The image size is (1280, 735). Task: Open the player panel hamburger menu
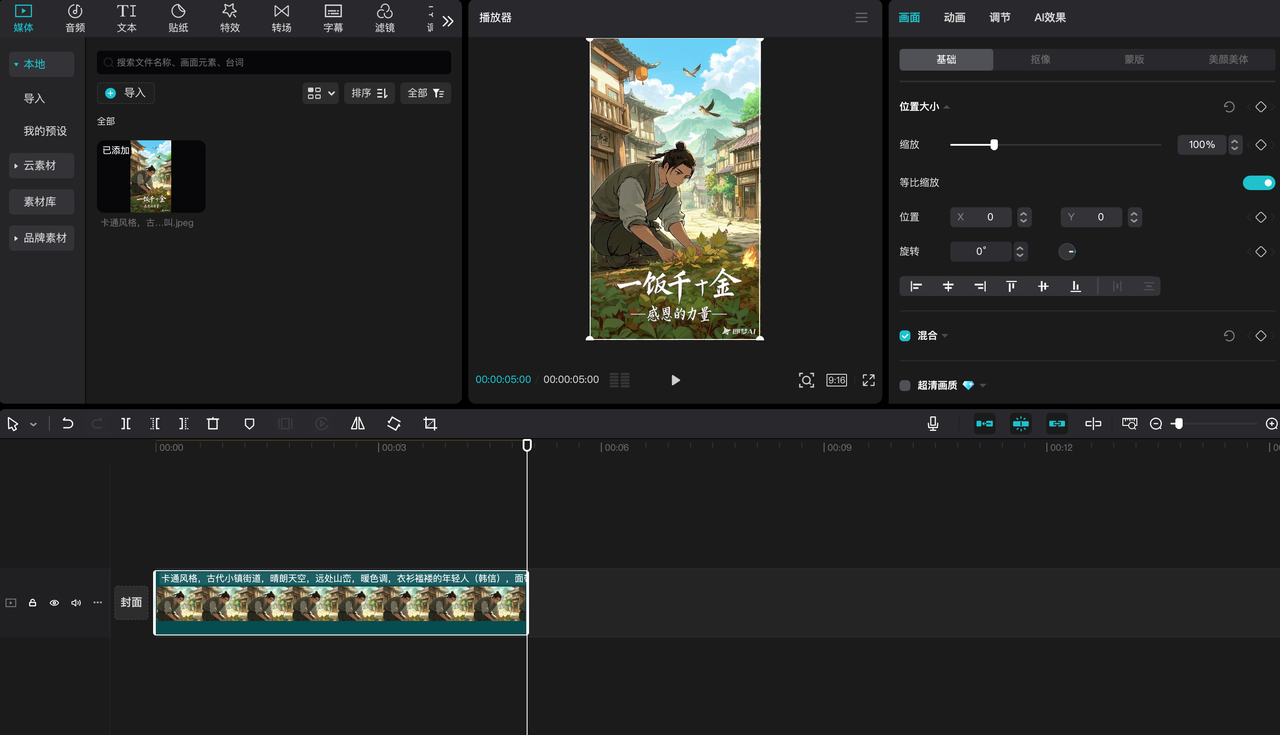click(x=862, y=18)
